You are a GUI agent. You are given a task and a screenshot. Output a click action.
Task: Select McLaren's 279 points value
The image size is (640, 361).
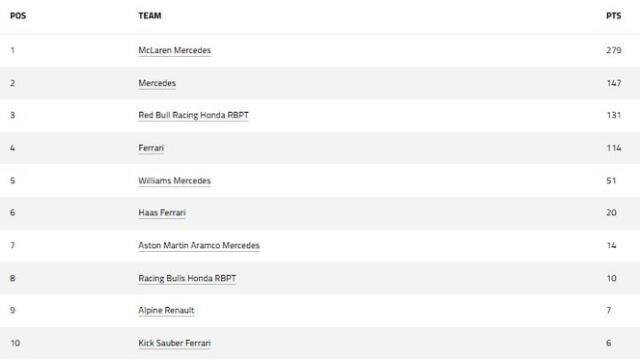[x=614, y=50]
